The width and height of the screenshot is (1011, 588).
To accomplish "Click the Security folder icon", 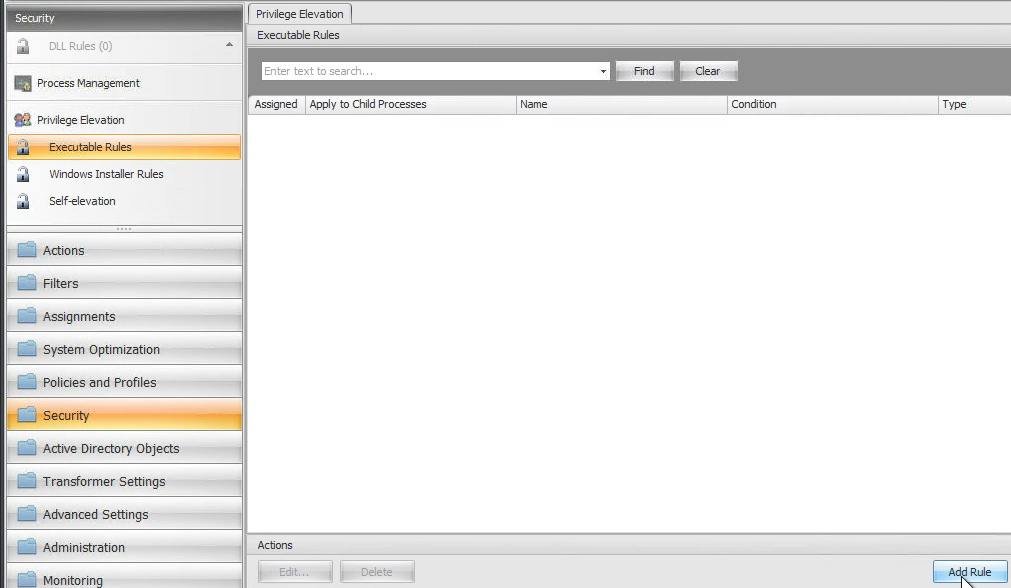I will pos(26,415).
